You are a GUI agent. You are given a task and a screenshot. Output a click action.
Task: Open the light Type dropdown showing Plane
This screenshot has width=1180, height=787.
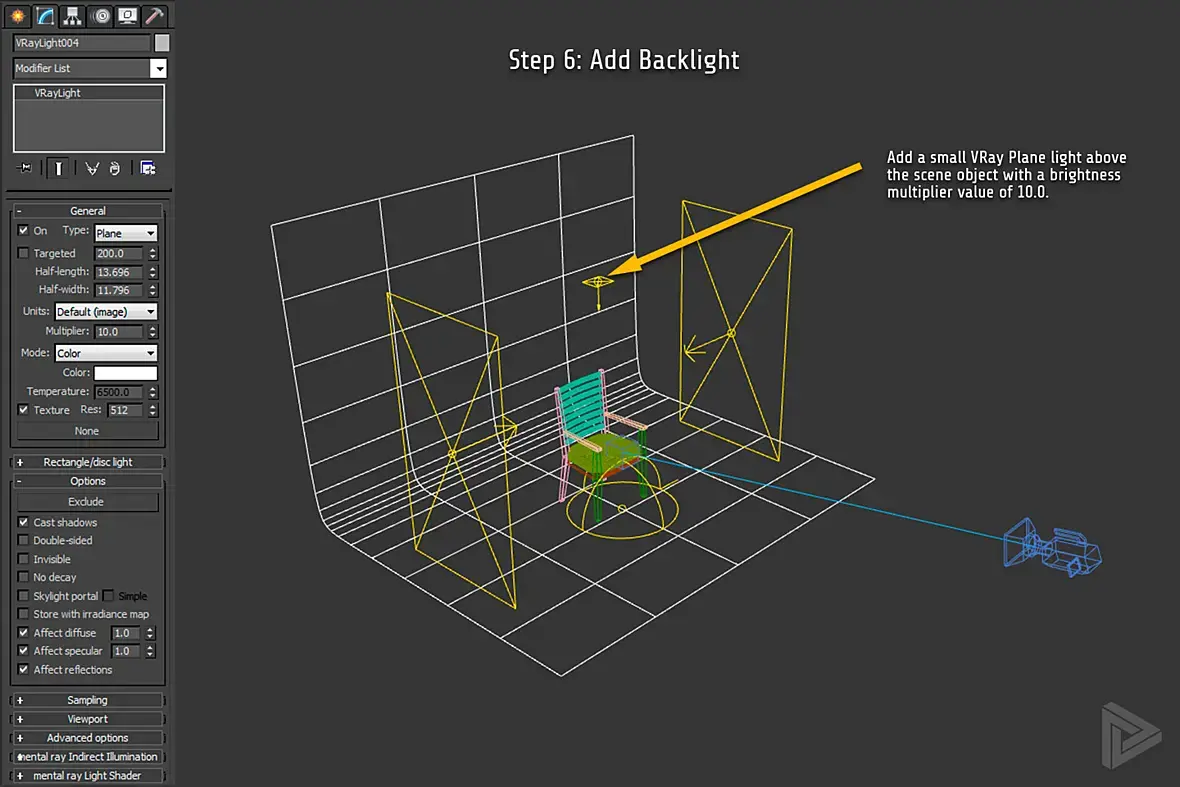click(126, 232)
